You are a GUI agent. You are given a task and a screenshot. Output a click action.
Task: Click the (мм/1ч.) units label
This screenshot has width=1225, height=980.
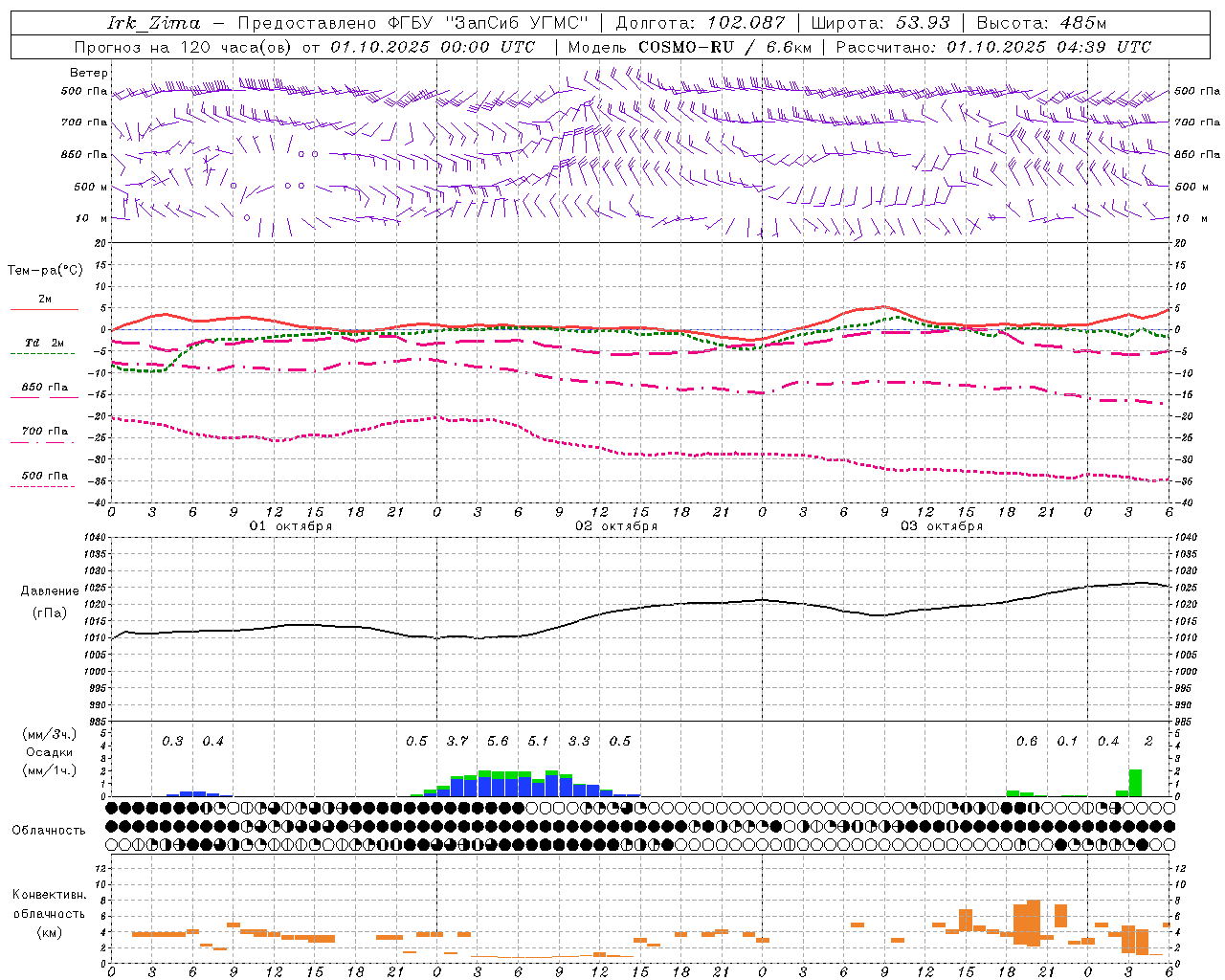[x=49, y=770]
